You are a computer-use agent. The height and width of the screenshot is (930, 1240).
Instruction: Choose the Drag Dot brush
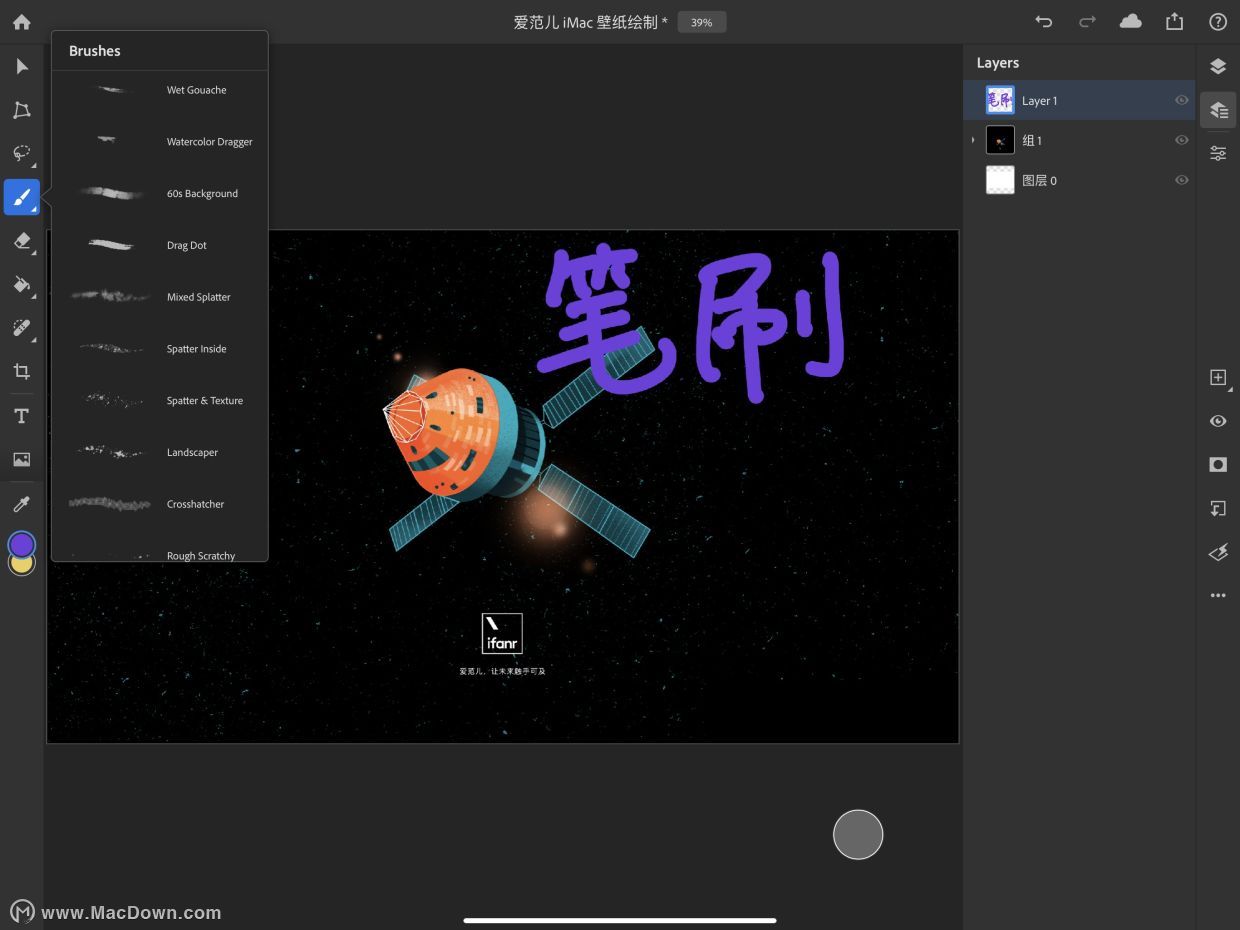point(160,245)
